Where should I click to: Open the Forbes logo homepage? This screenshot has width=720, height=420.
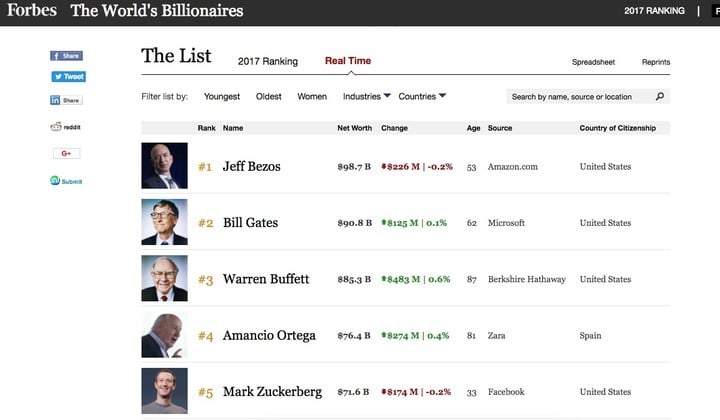(32, 10)
